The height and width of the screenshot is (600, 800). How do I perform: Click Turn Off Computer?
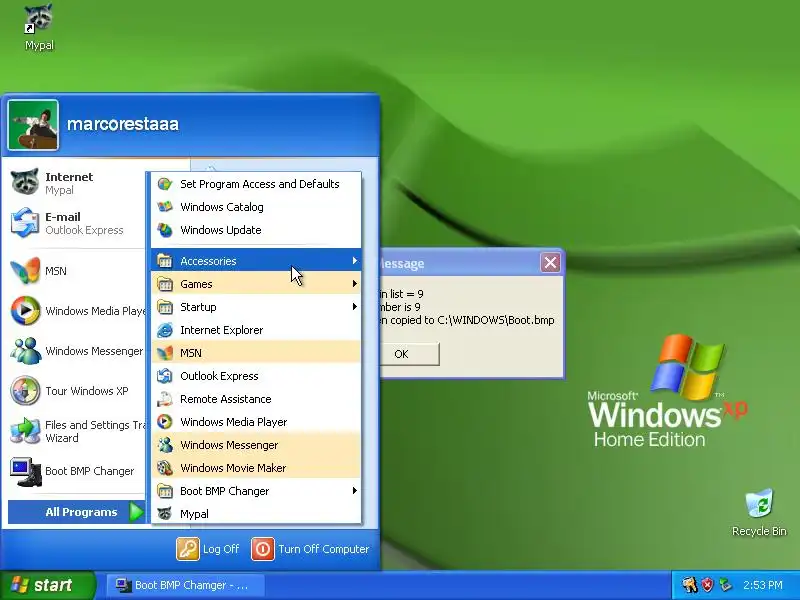pyautogui.click(x=310, y=549)
